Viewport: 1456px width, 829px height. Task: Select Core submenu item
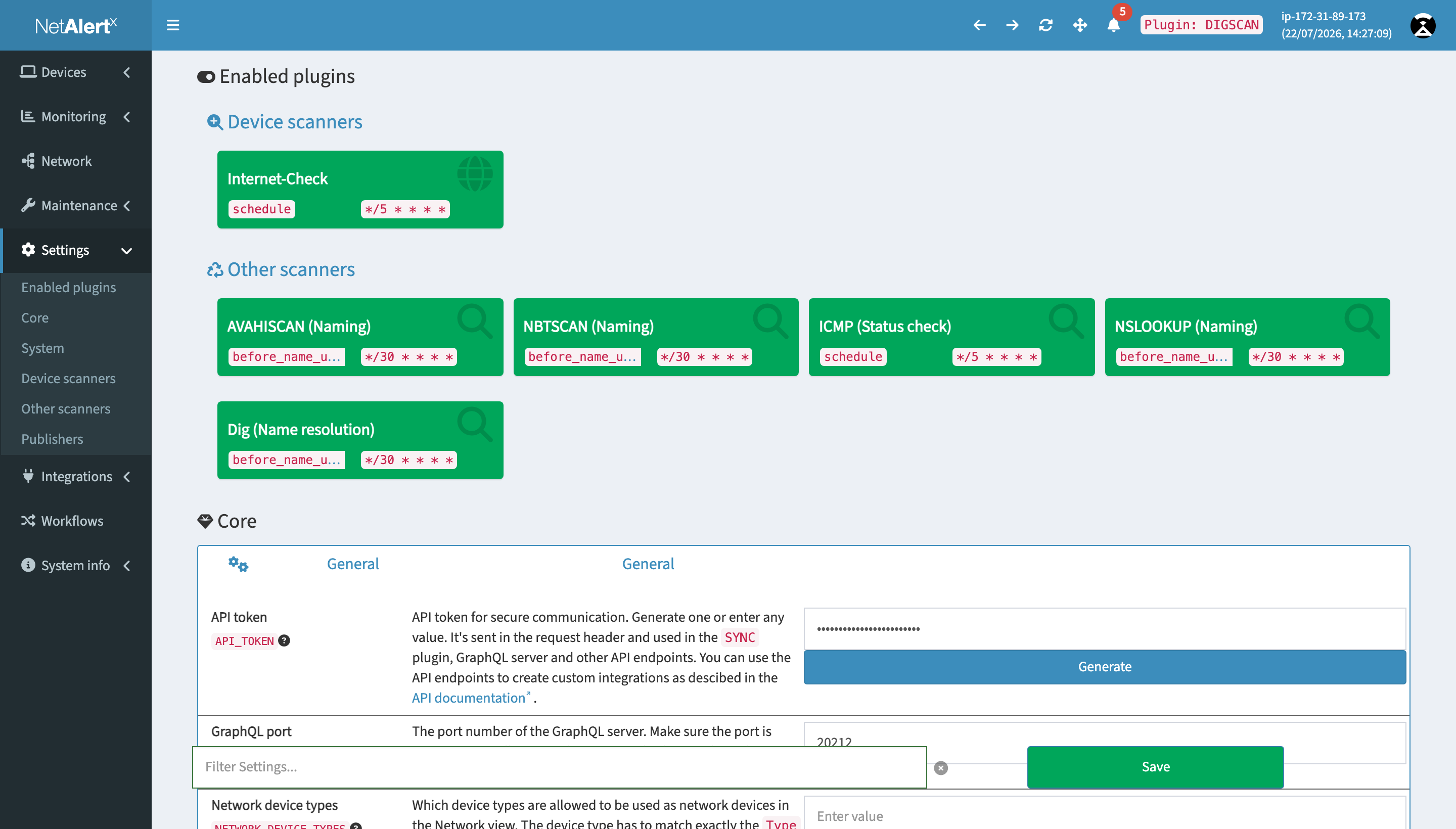point(35,318)
